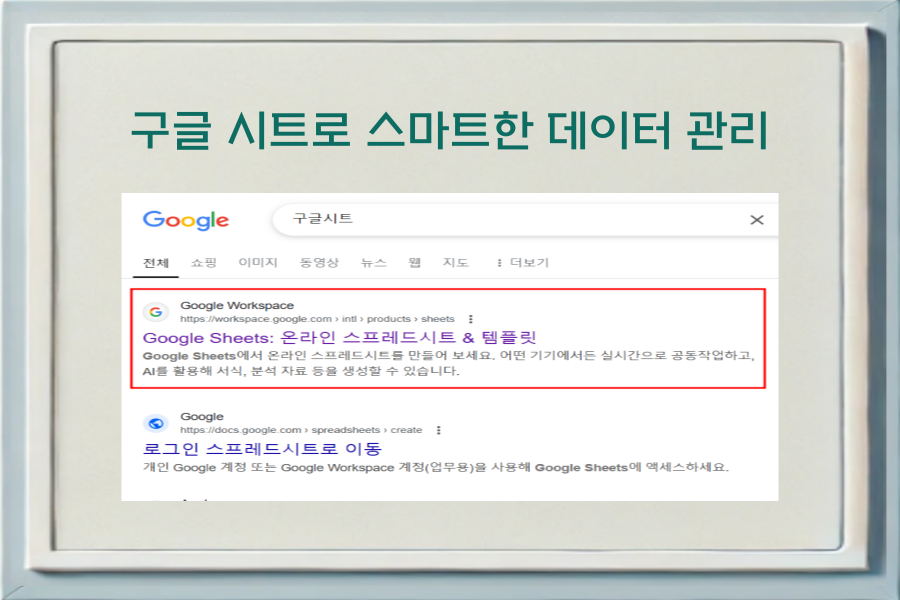The width and height of the screenshot is (900, 600).
Task: Select the 전체 tab
Action: [x=156, y=263]
